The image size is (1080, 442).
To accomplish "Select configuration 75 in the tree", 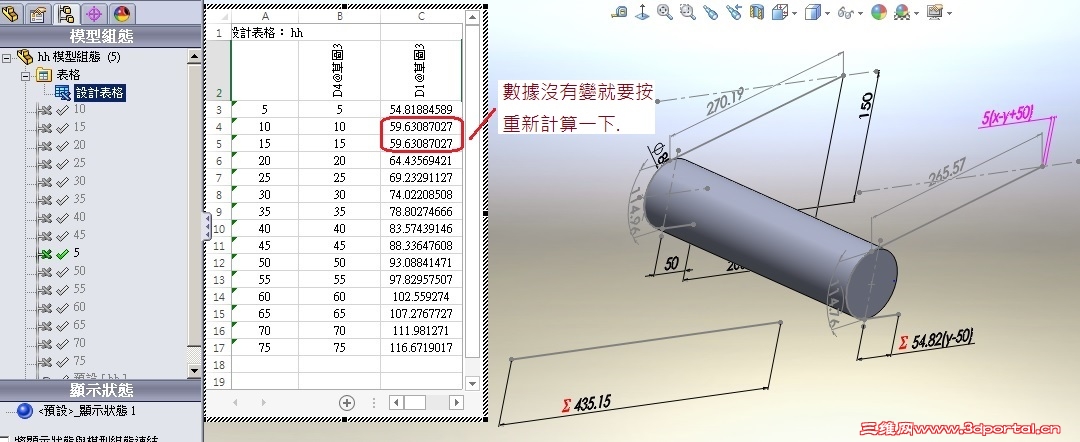I will click(79, 360).
